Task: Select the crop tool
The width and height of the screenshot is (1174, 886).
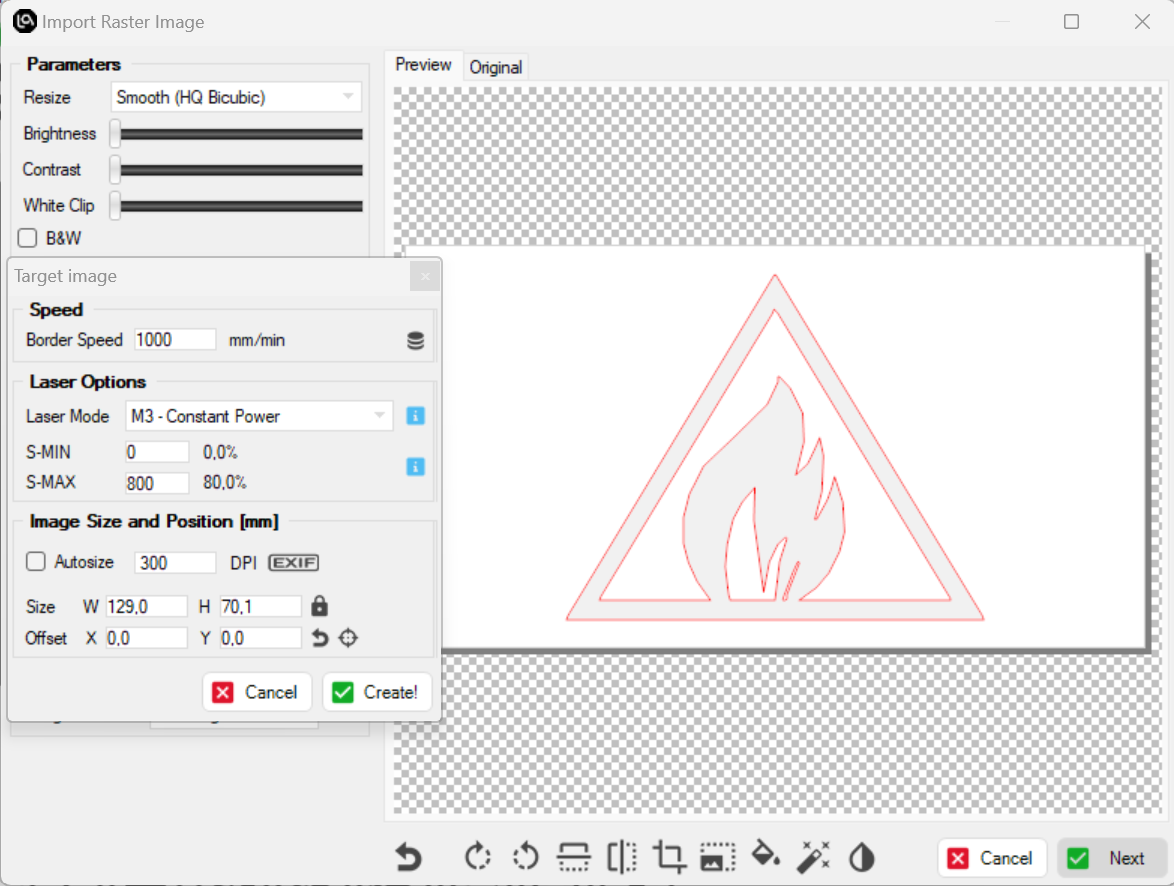Action: tap(669, 857)
